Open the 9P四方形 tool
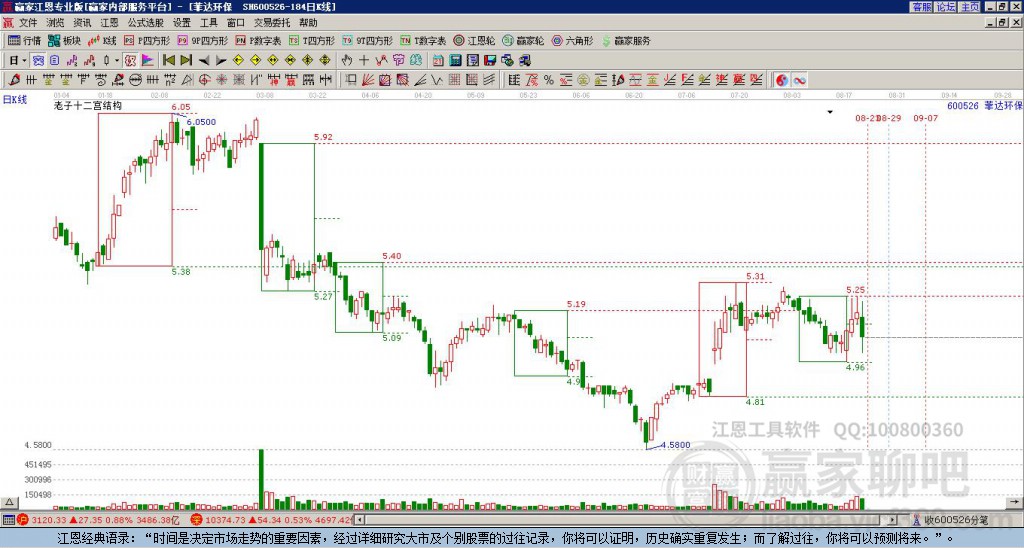Image resolution: width=1024 pixels, height=548 pixels. click(x=203, y=40)
